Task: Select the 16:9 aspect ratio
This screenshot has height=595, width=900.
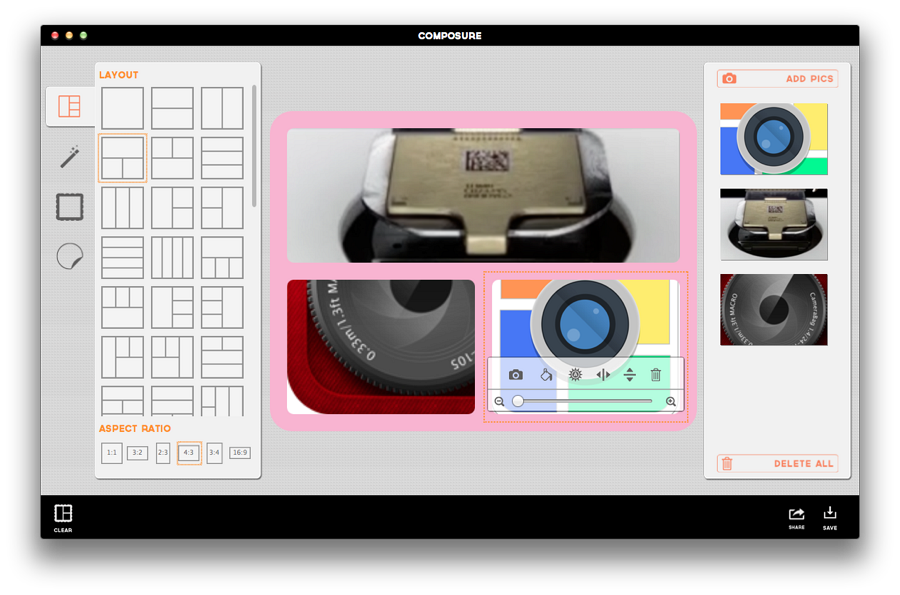Action: [240, 453]
